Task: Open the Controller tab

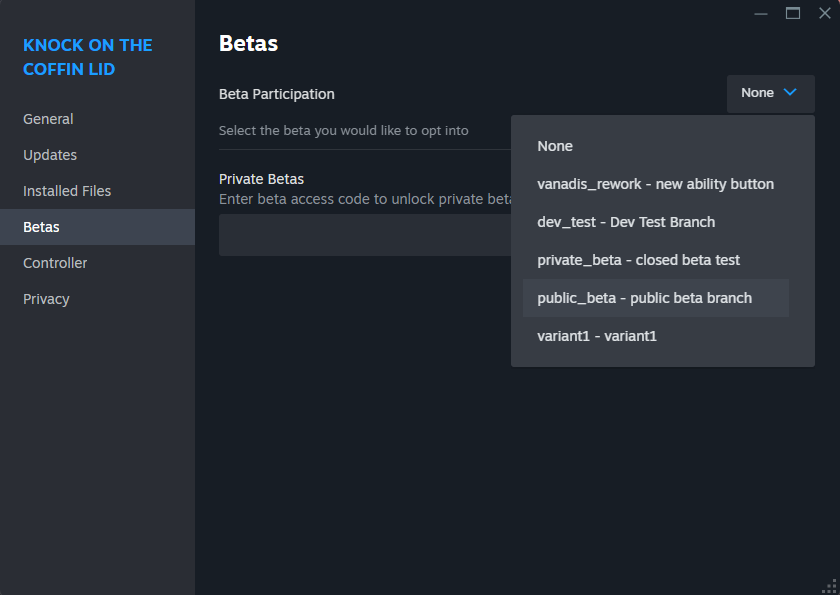Action: coord(97,263)
